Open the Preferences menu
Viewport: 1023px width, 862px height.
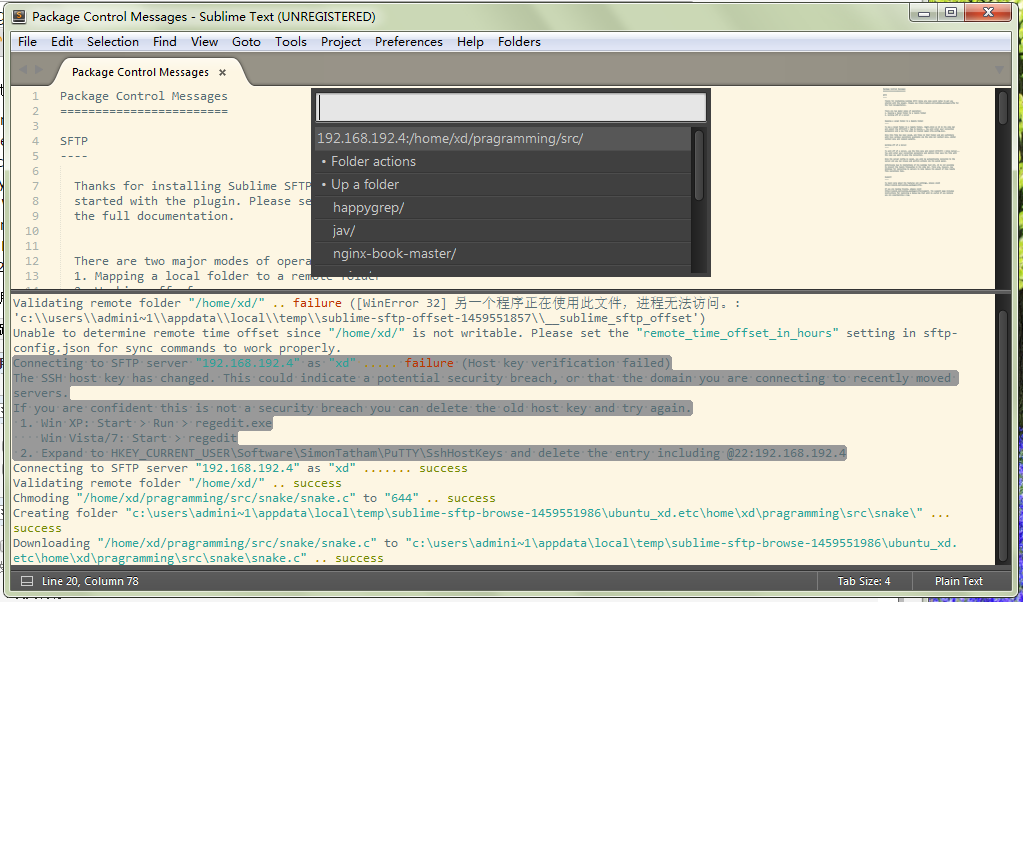tap(408, 42)
